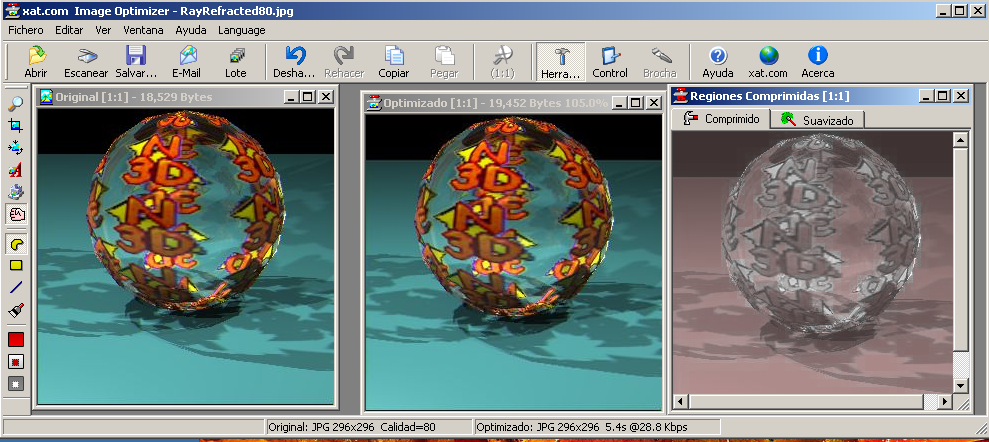Maximize the Original image window

[307, 96]
